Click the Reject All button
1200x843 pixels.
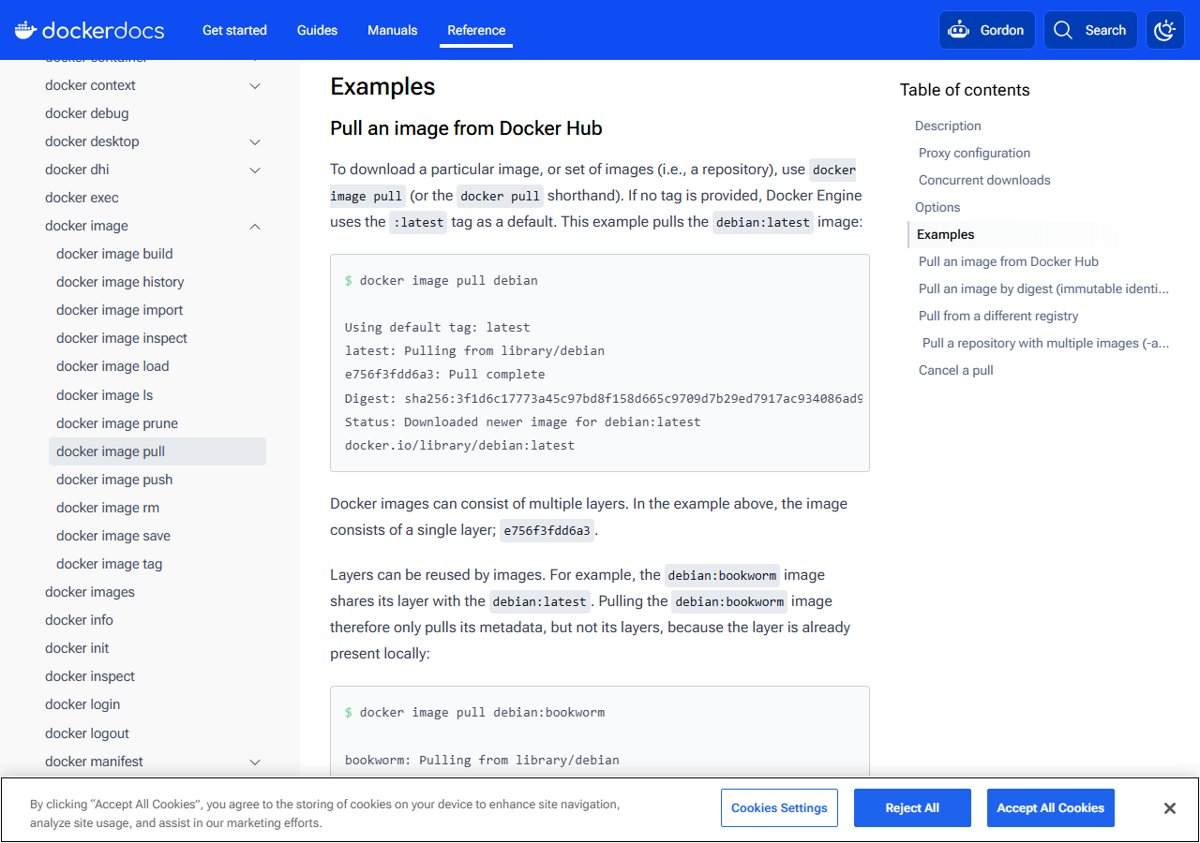(912, 808)
